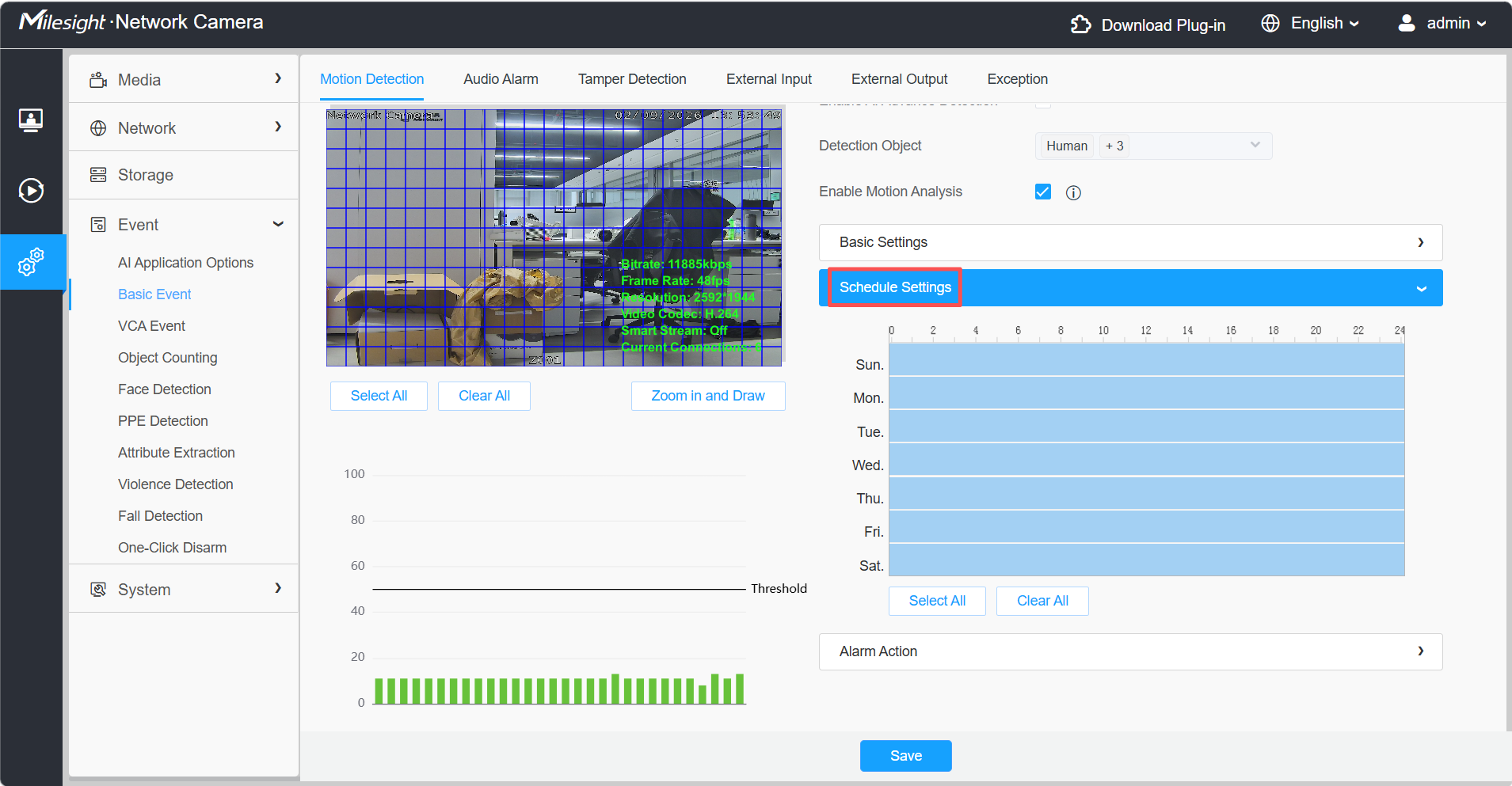The image size is (1512, 786).
Task: Click Select All under the video preview
Action: pyautogui.click(x=379, y=396)
